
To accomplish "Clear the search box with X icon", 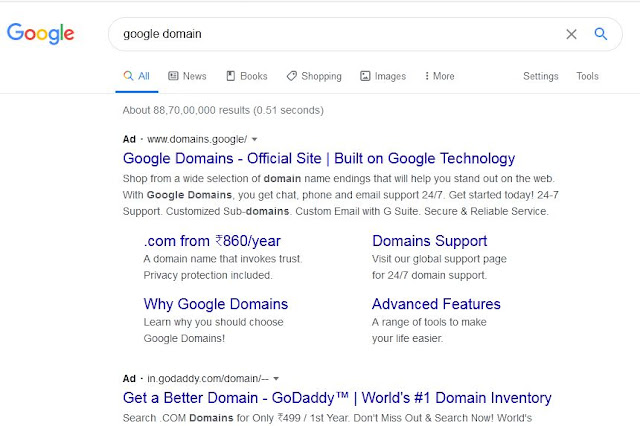I will click(571, 34).
